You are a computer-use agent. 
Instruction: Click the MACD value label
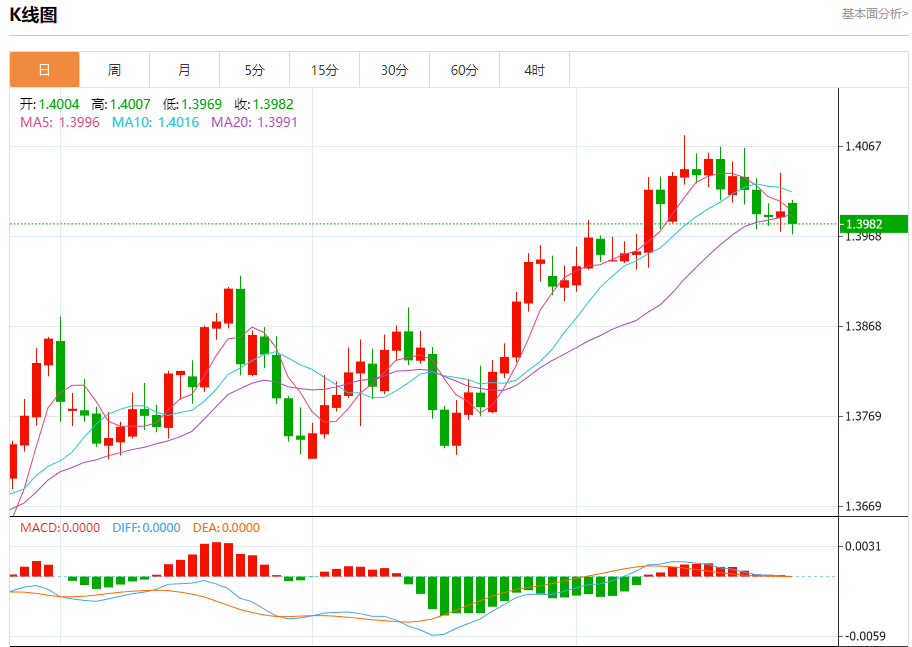(x=60, y=527)
